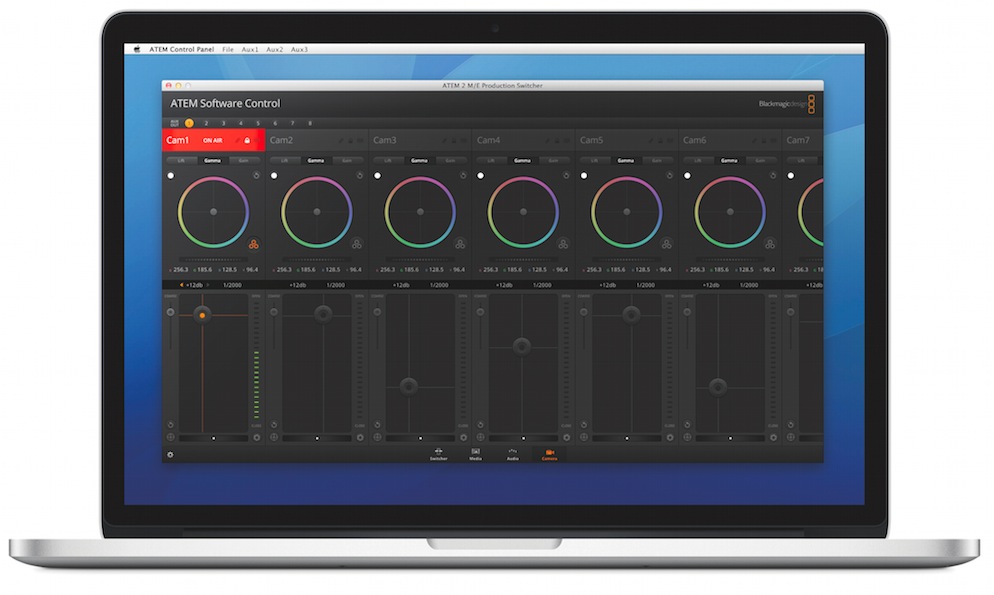The width and height of the screenshot is (994, 595).
Task: Click the lock toggle on Cam1 header
Action: click(246, 140)
